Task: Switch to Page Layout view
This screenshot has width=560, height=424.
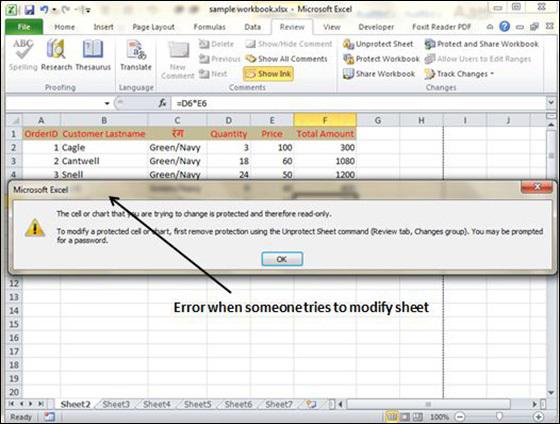Action: coord(405,416)
